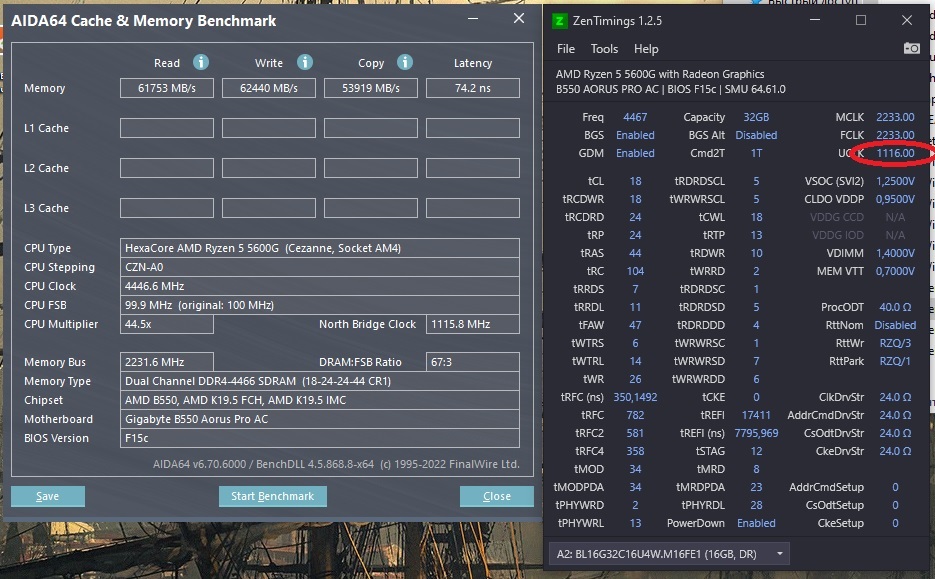Click the BIOS Version value F15c

320,438
